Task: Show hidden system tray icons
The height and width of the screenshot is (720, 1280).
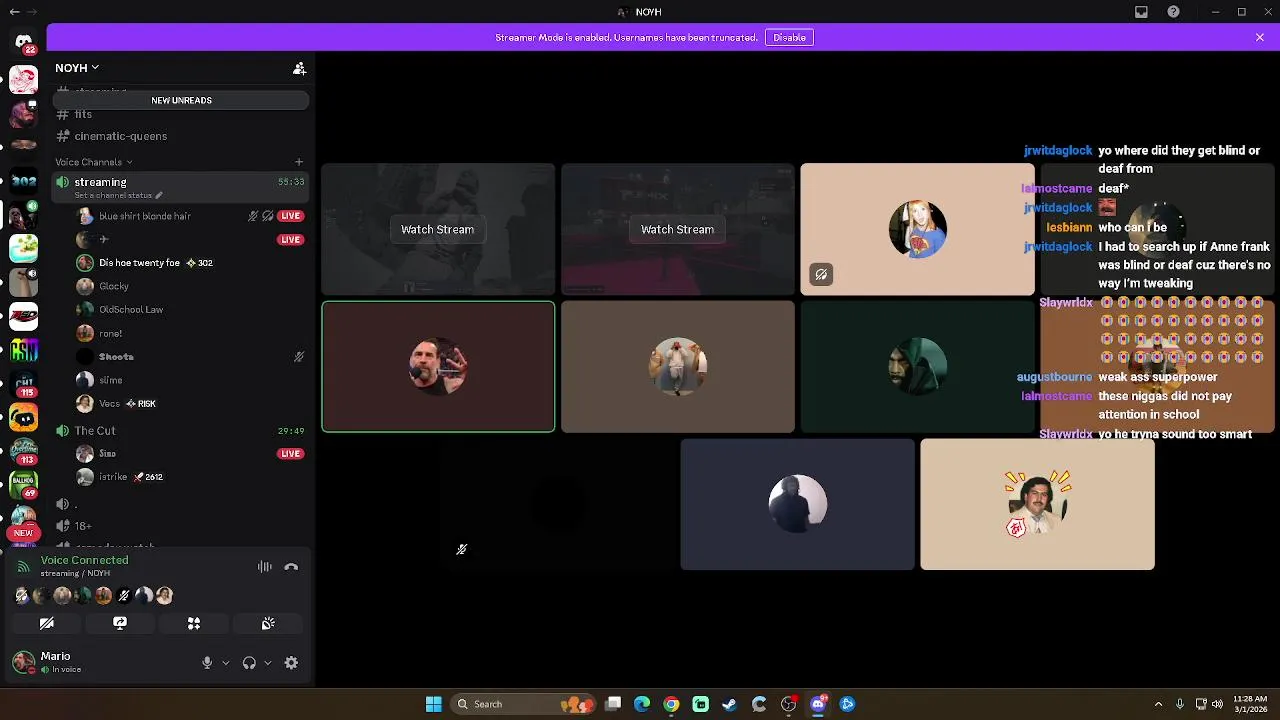Action: pyautogui.click(x=1158, y=704)
